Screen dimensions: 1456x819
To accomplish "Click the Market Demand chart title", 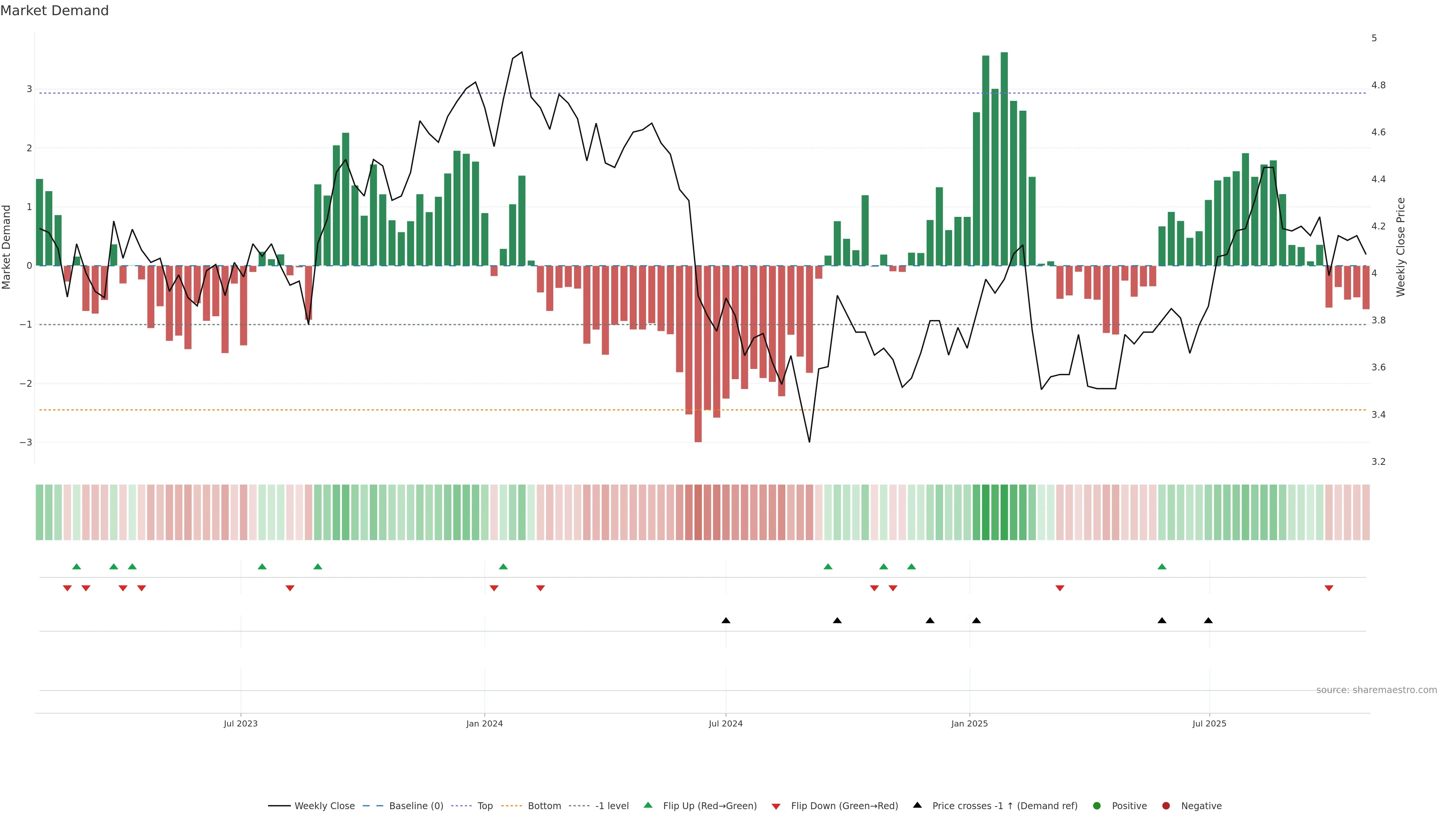I will (x=54, y=11).
